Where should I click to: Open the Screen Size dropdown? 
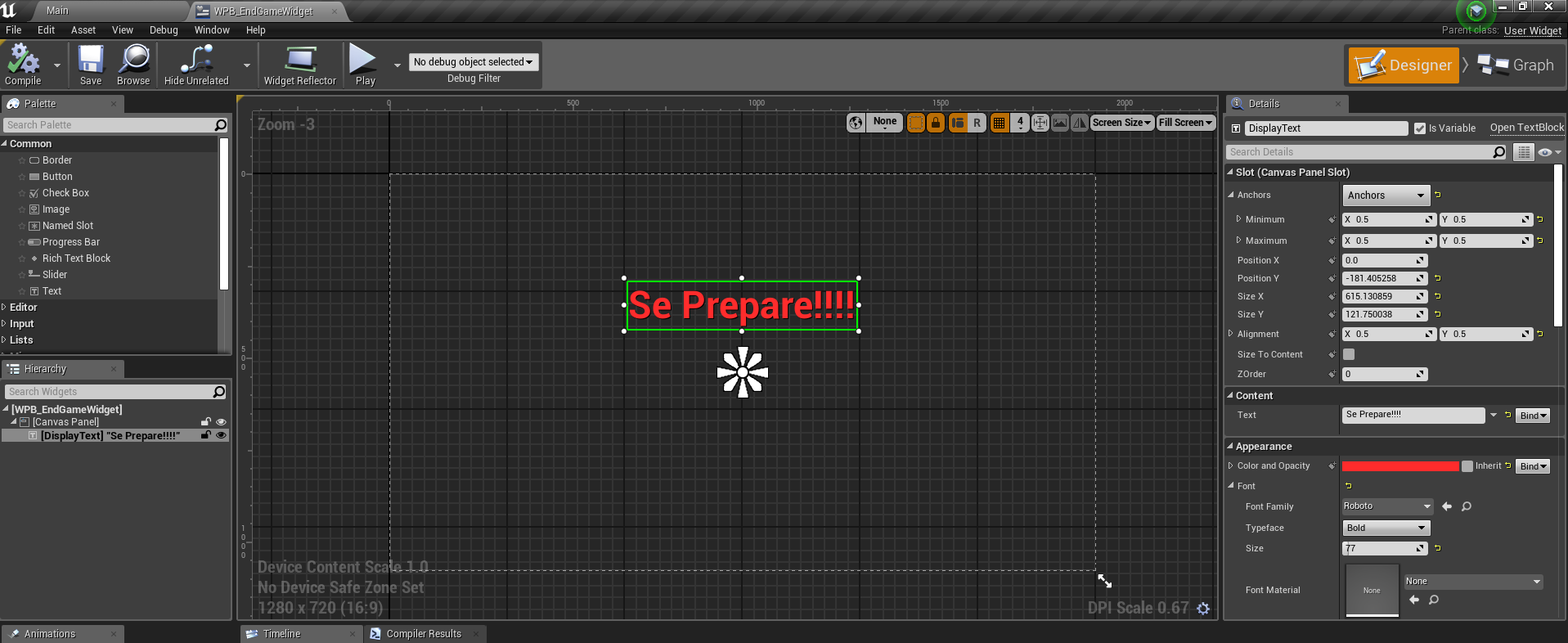click(x=1122, y=123)
